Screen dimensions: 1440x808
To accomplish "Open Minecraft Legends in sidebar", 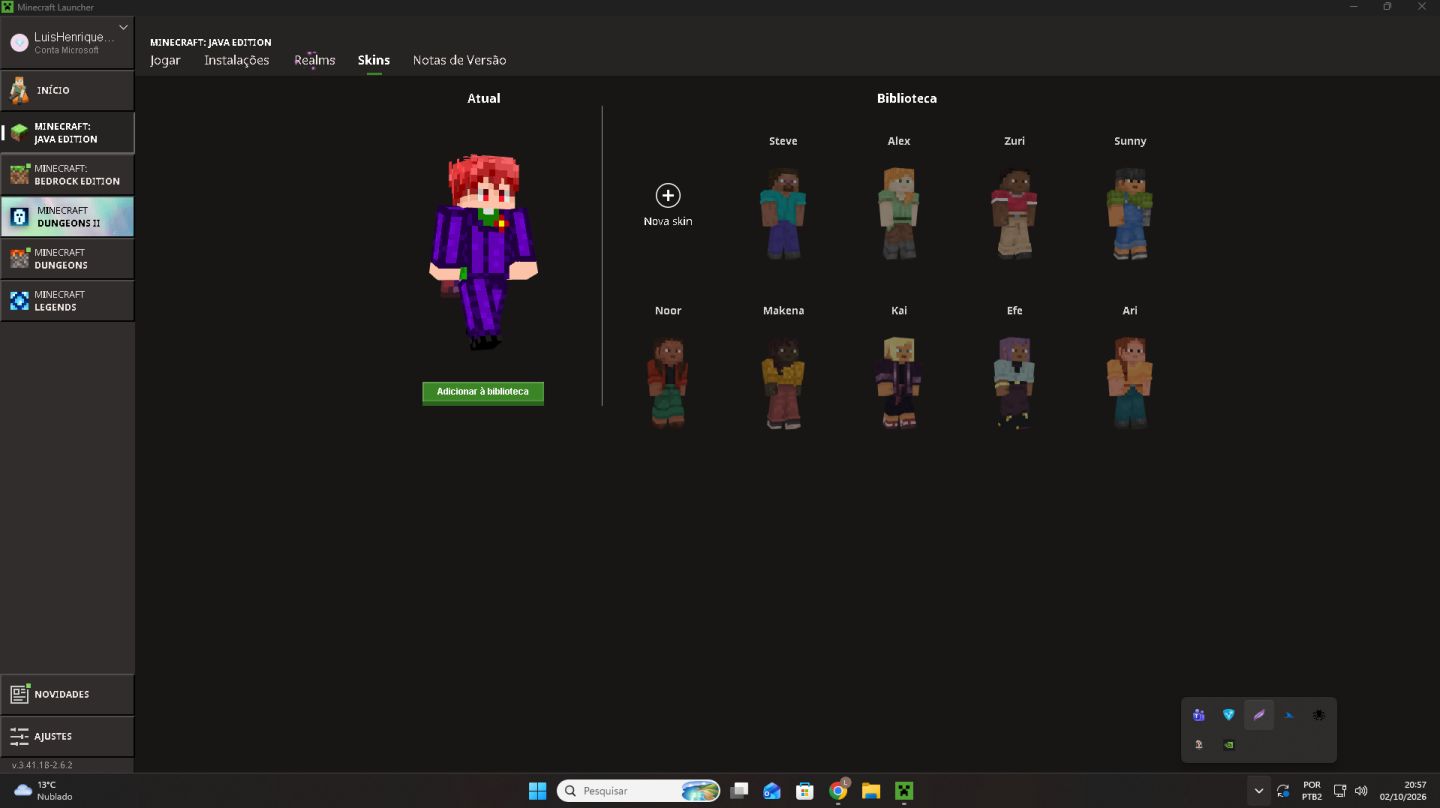I will pos(67,300).
